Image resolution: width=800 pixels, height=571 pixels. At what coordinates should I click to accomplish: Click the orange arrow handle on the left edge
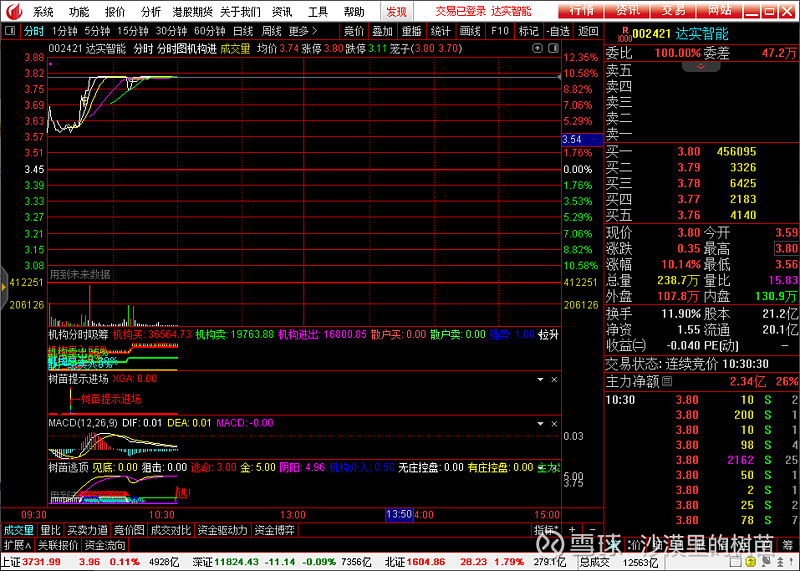pos(4,287)
